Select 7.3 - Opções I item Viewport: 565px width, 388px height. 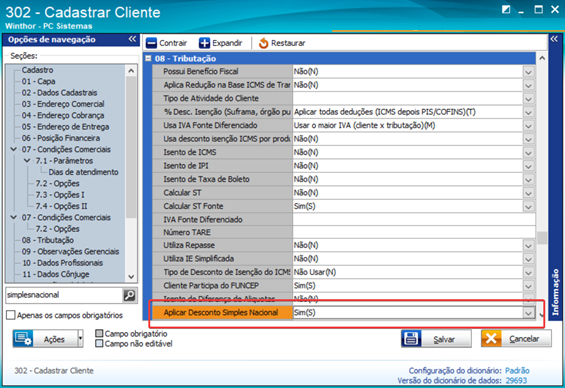coord(60,195)
